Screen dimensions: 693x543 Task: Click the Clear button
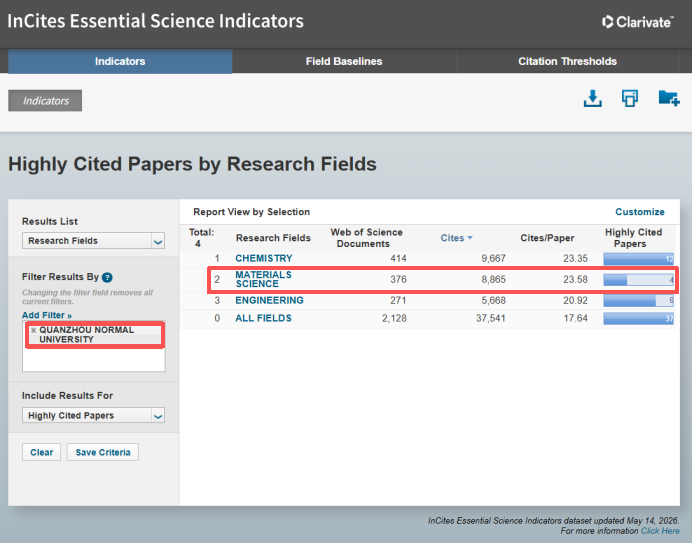pos(42,452)
